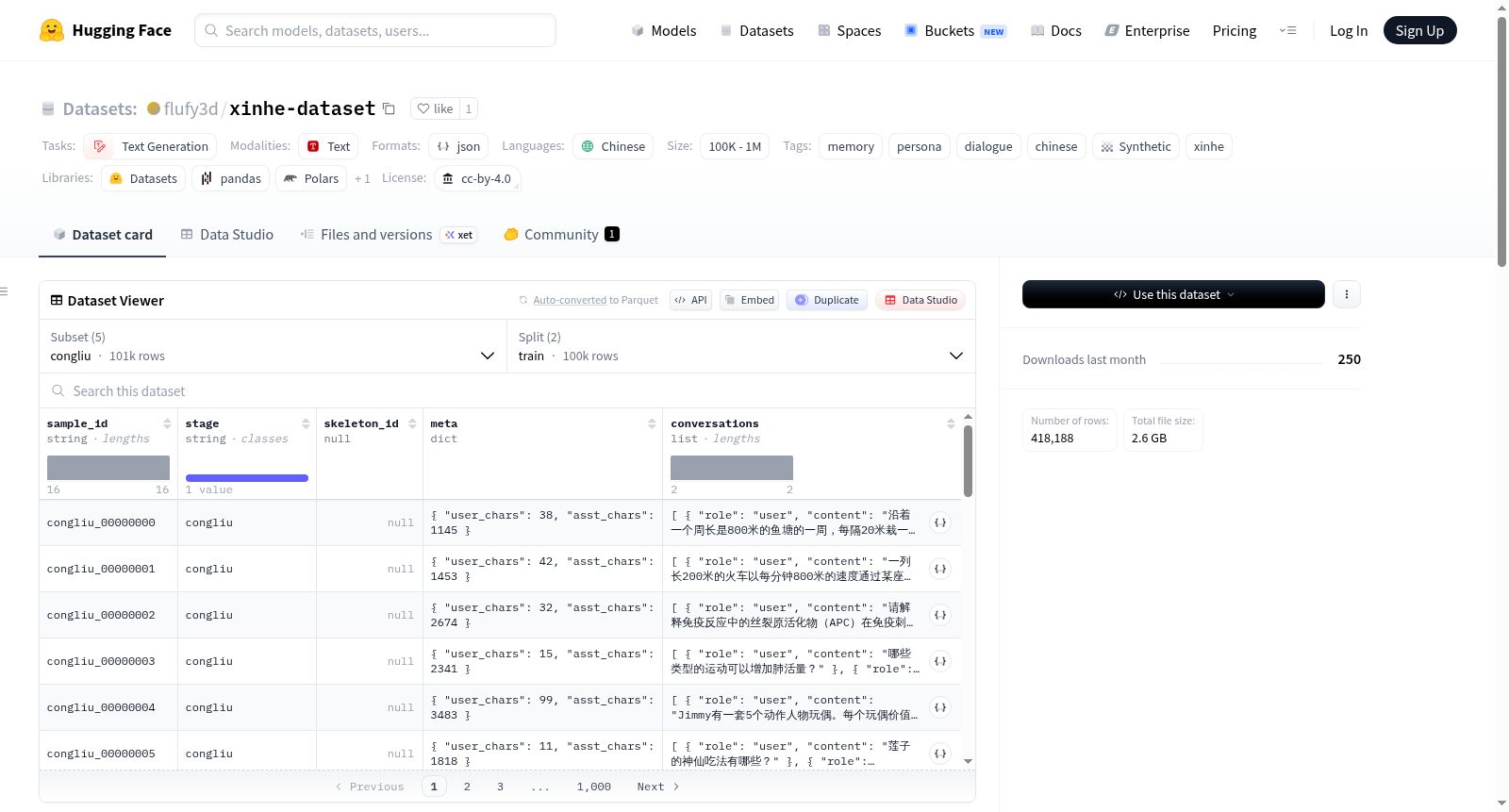Go to Next page of rows
The image size is (1509, 812).
click(657, 787)
